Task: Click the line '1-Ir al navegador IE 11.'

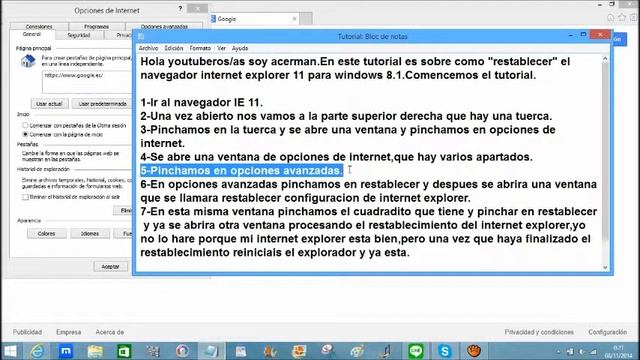Action: [202, 102]
